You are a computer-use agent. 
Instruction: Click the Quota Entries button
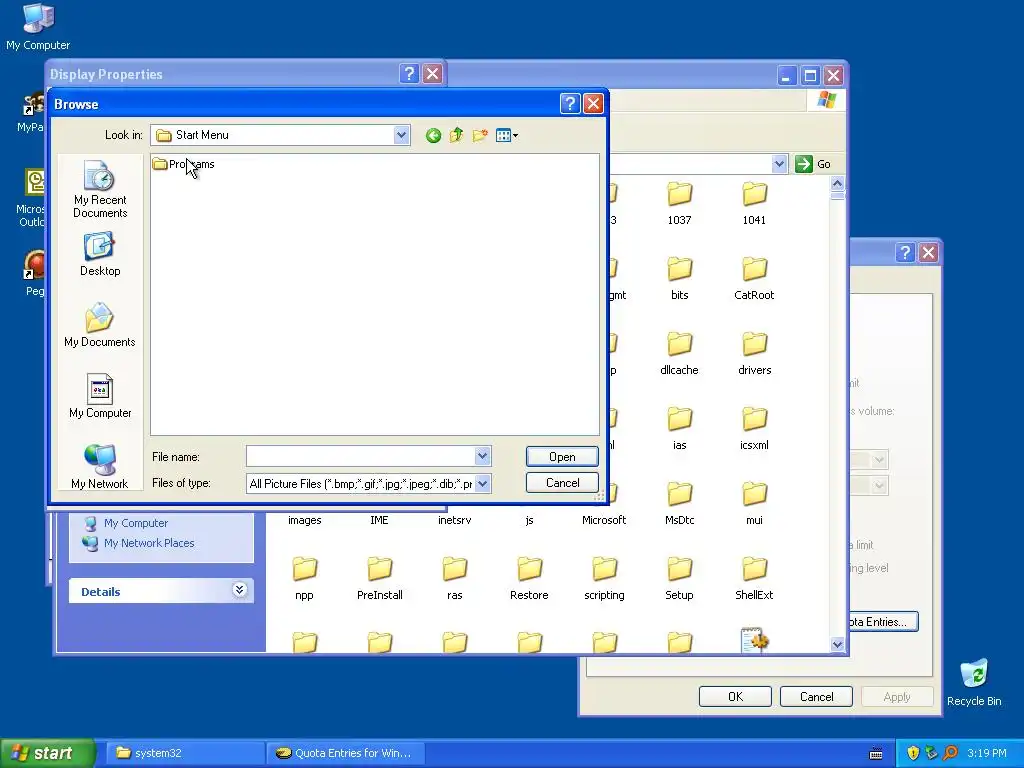coord(884,622)
